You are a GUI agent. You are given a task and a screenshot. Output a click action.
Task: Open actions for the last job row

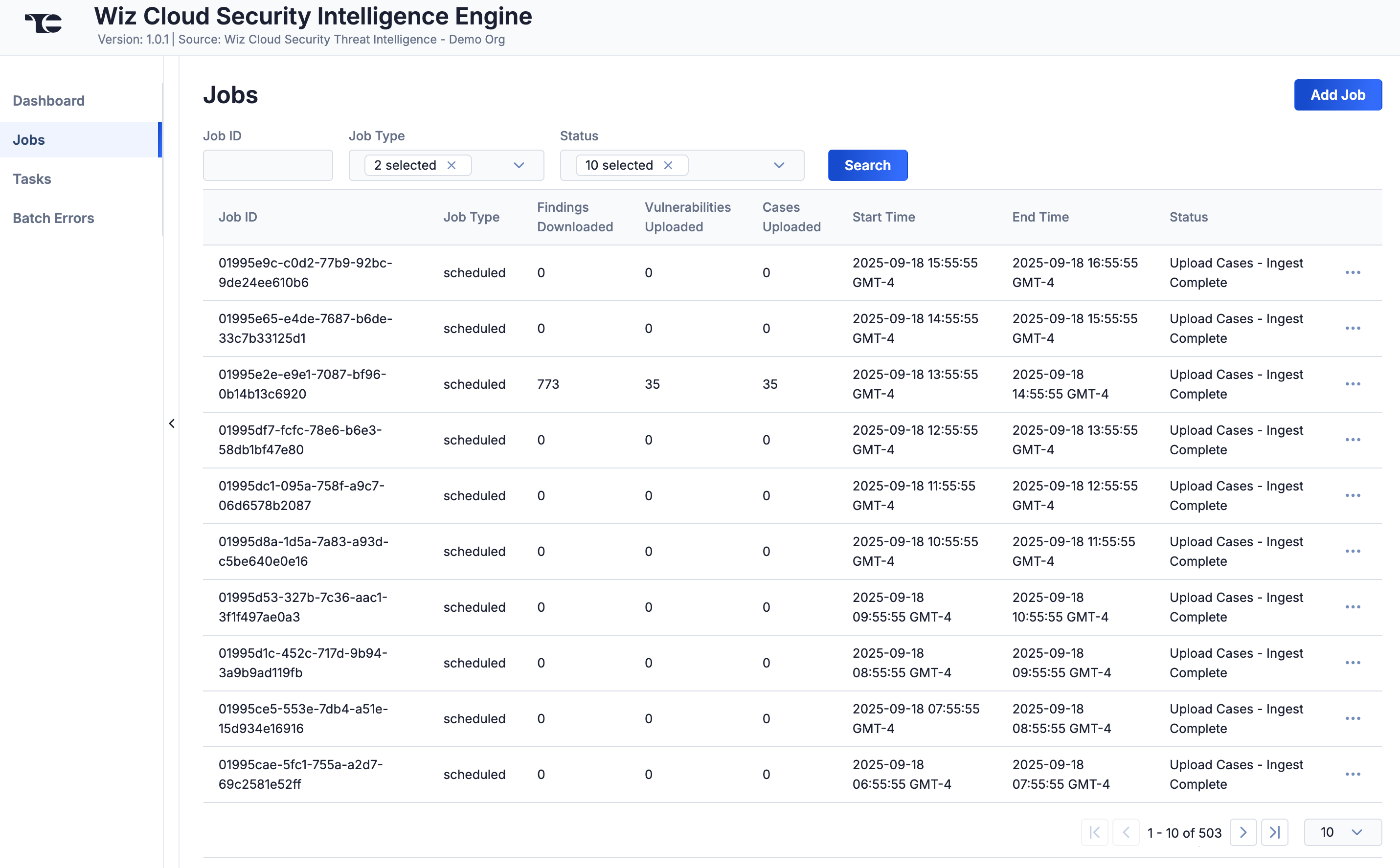pos(1354,774)
